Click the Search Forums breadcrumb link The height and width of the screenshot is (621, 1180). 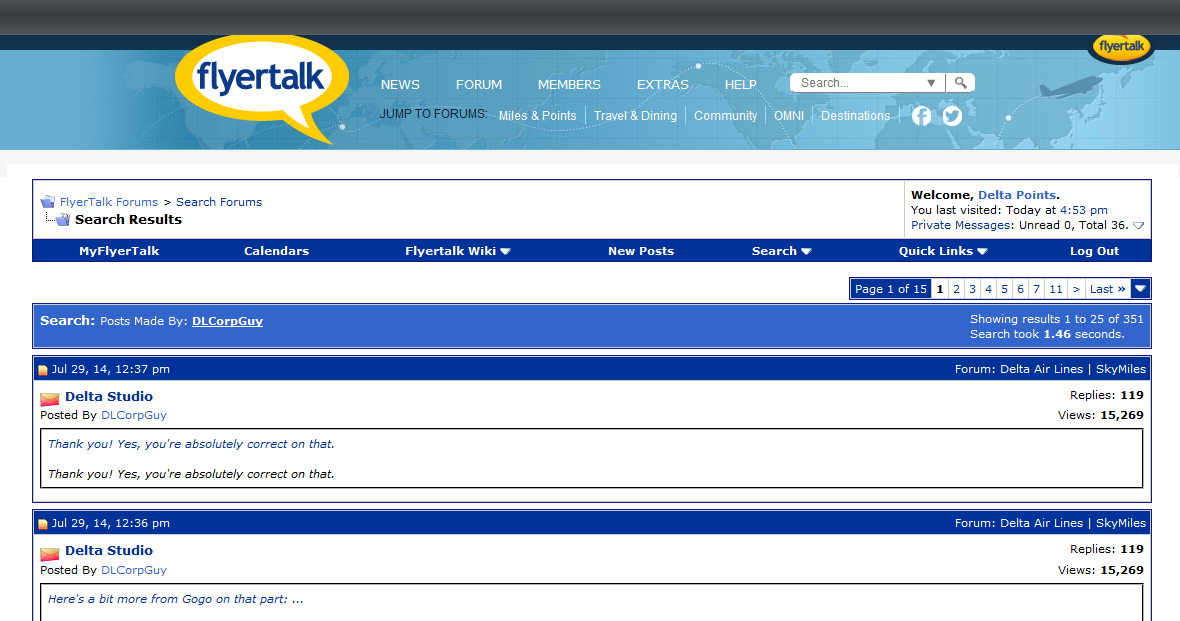point(219,202)
